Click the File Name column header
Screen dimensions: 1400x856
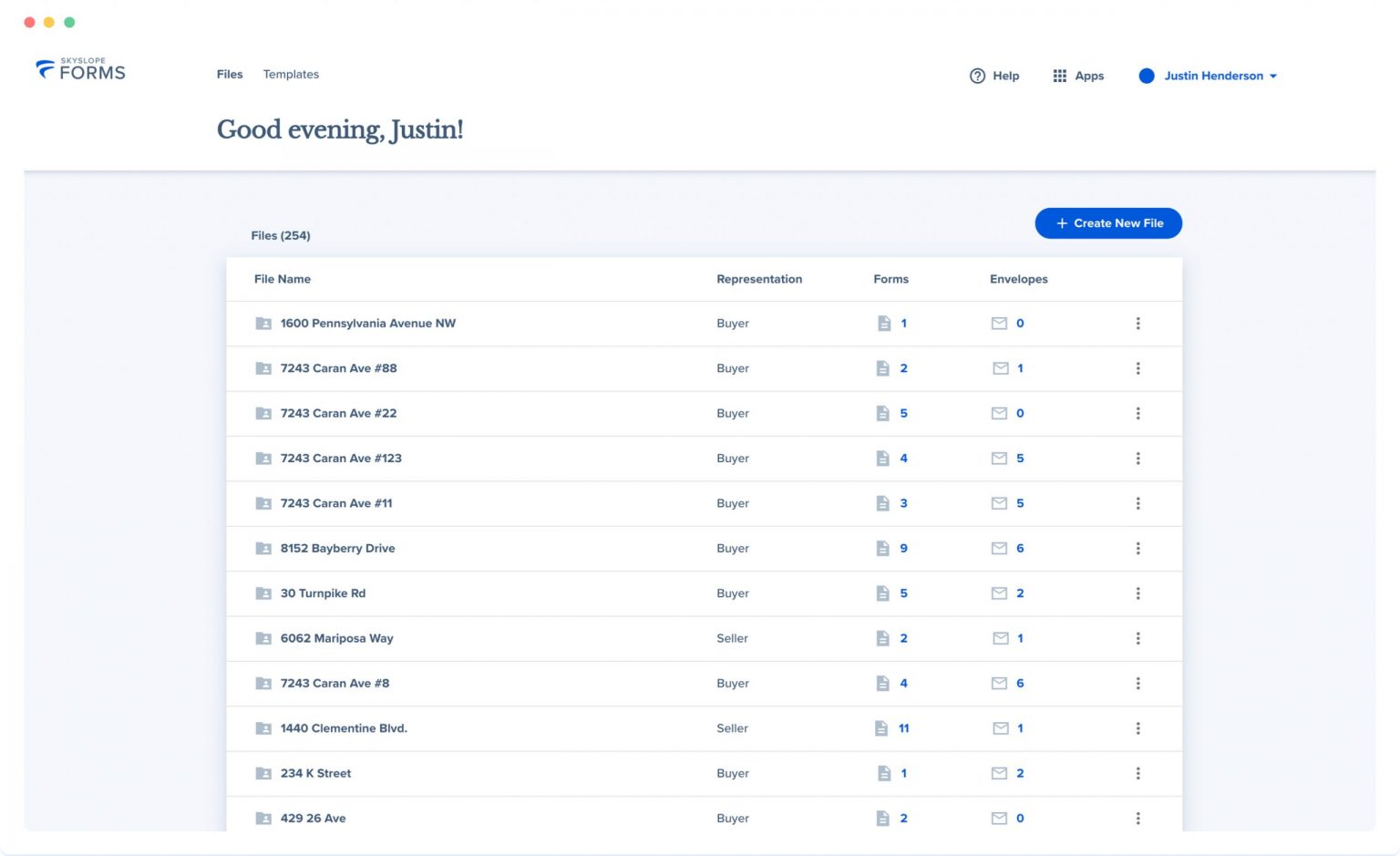point(283,279)
